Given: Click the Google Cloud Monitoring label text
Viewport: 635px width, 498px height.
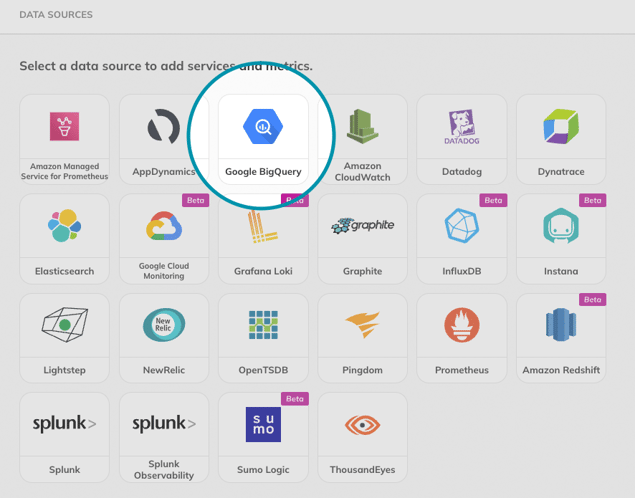Looking at the screenshot, I should coord(164,271).
